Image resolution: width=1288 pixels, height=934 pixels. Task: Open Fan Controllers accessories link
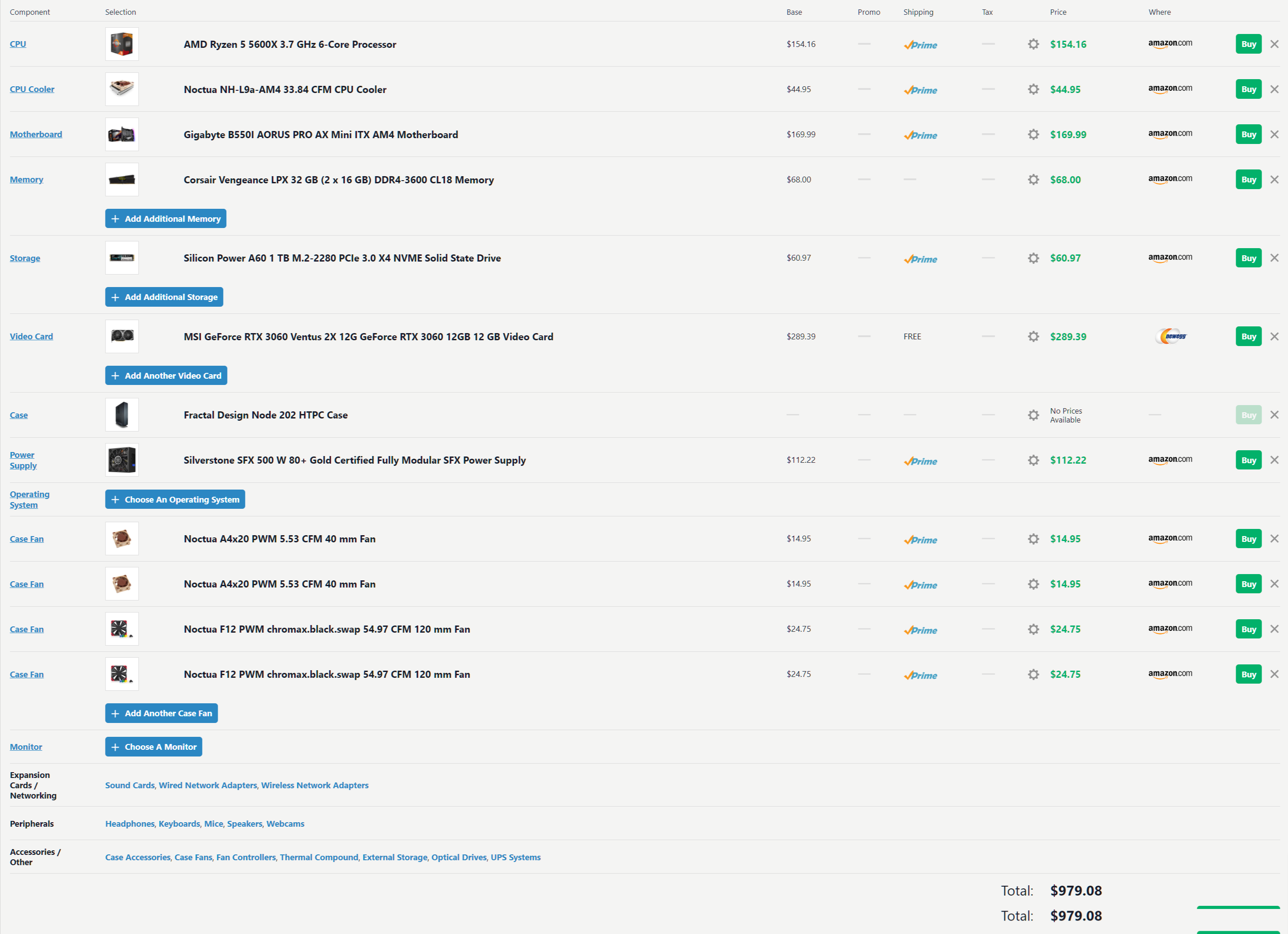point(246,858)
